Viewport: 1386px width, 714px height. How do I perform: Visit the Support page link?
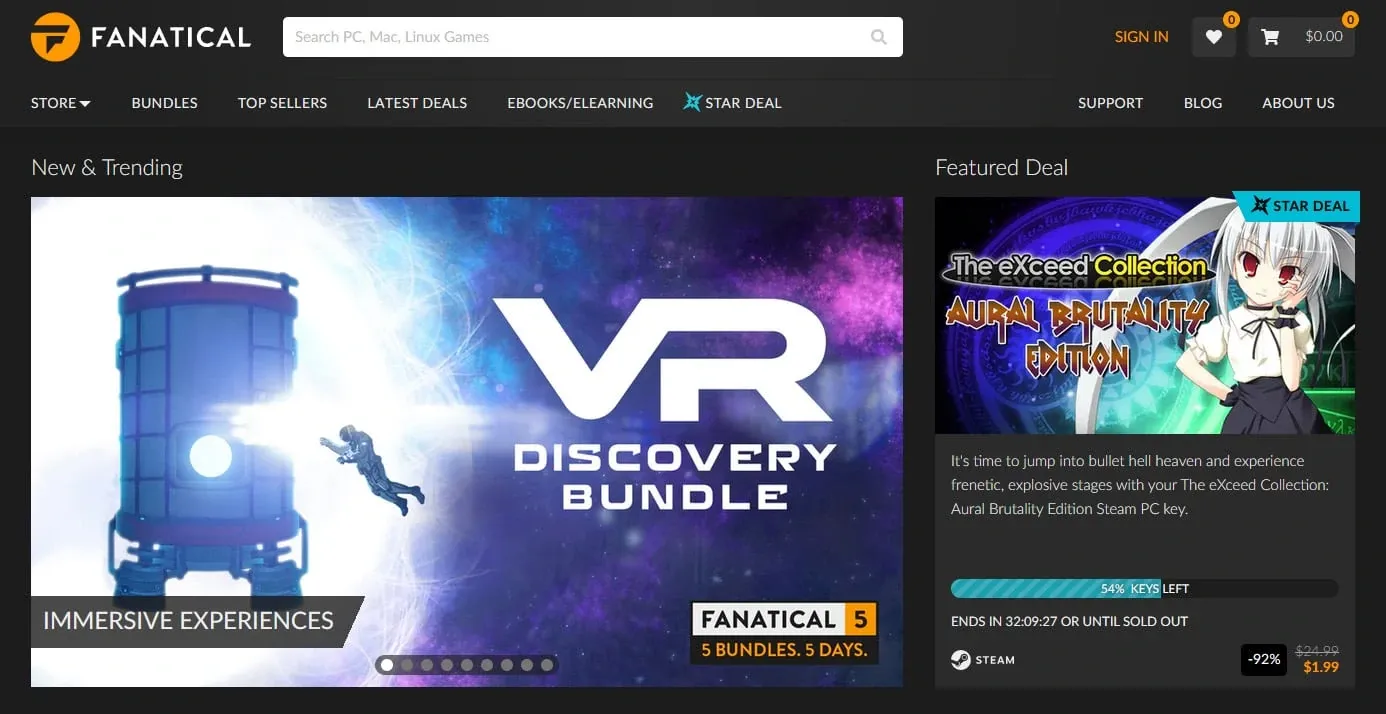1110,103
